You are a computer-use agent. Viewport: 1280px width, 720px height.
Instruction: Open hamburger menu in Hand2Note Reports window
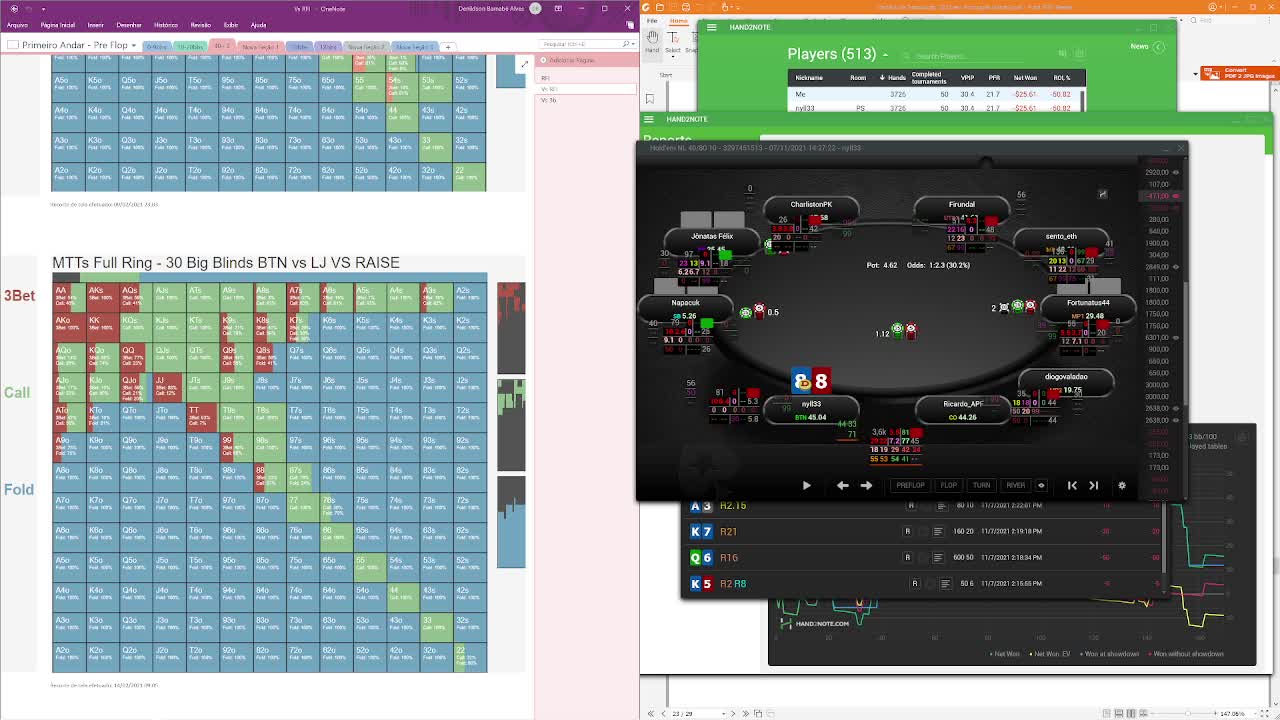(649, 119)
